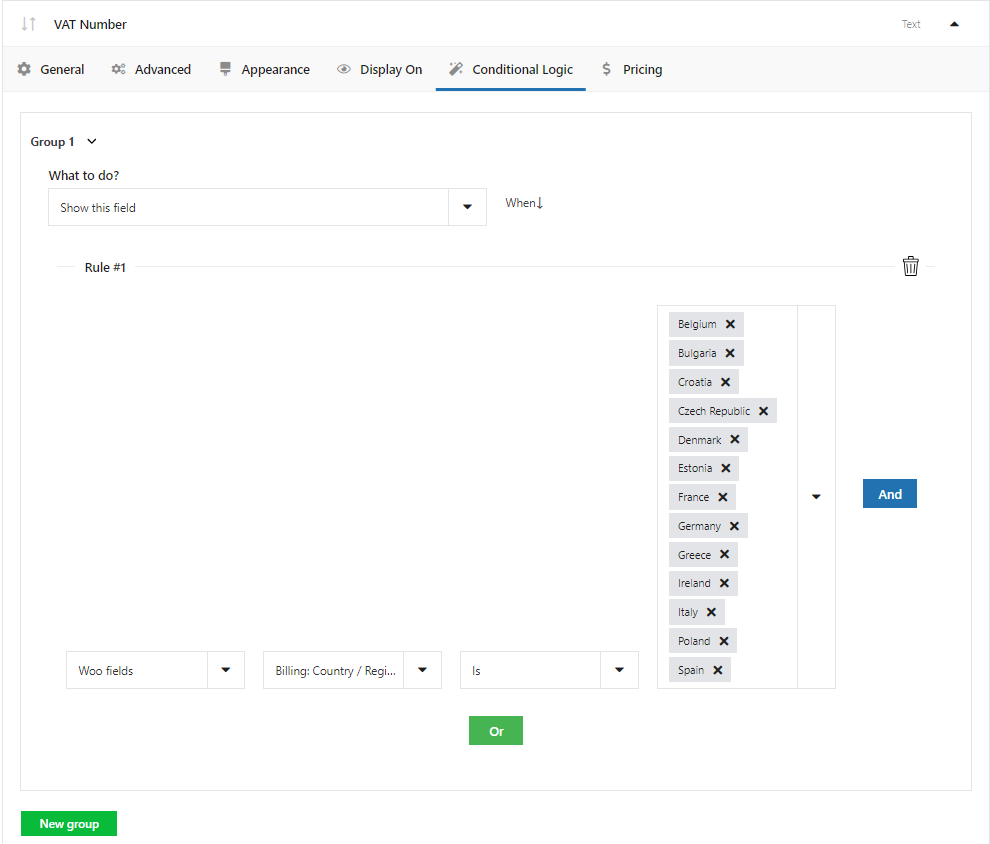
Task: Open the Billing: Country / Region dropdown
Action: pos(422,670)
